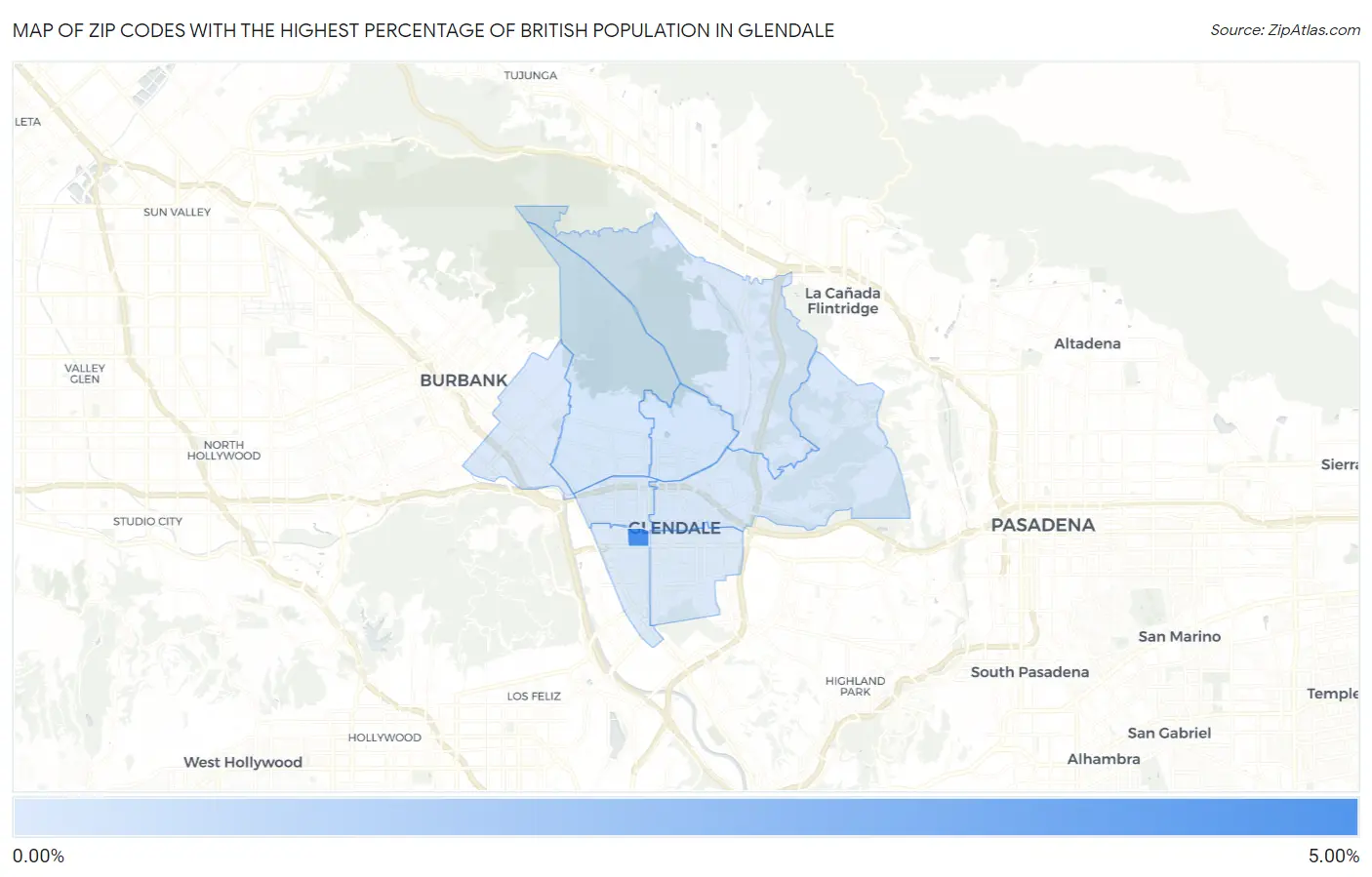Click the South Pasadena label
Viewport: 1372px width, 877px height.
pyautogui.click(x=1029, y=672)
